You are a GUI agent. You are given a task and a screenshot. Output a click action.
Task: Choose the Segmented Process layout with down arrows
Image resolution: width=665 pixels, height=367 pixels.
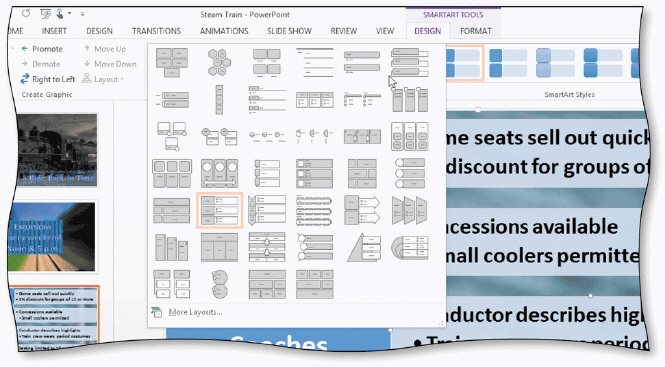tap(267, 247)
